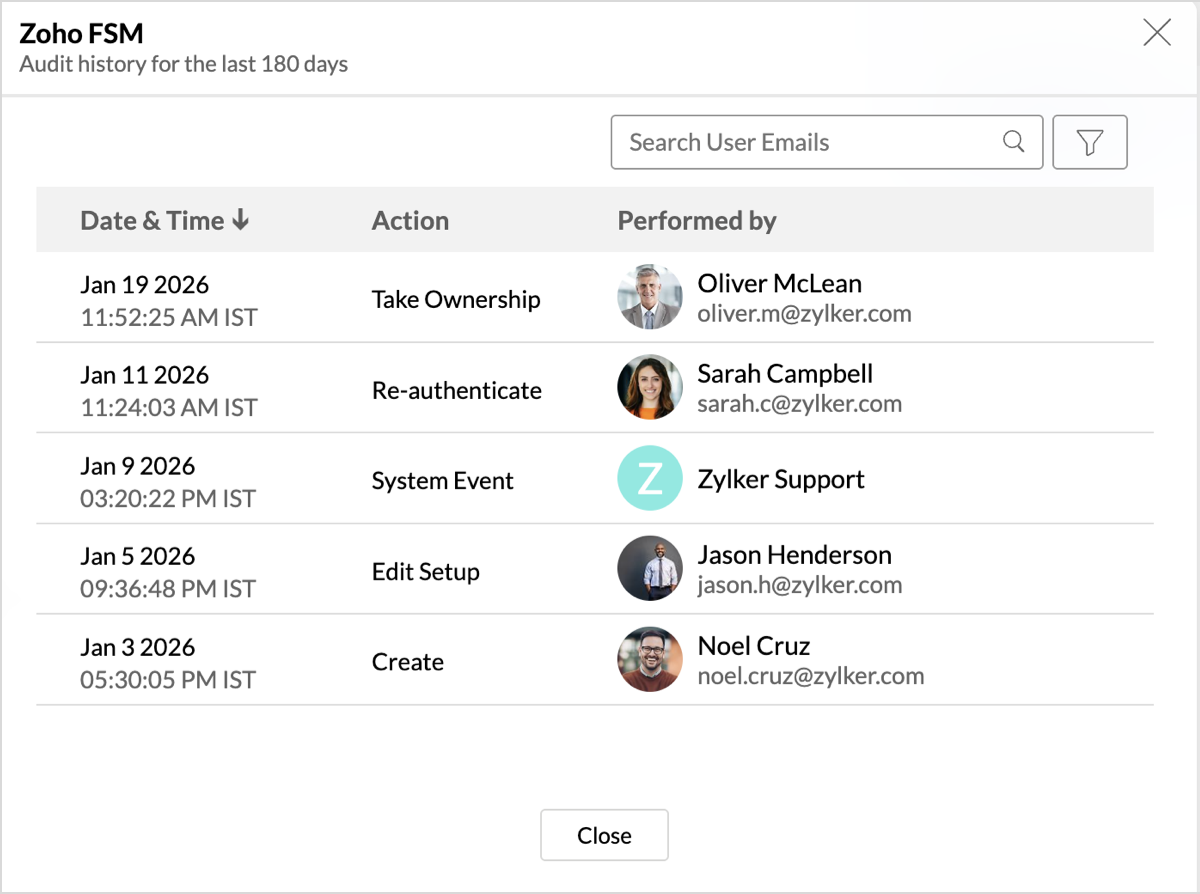Close the audit history dialog with X
The height and width of the screenshot is (894, 1200).
coord(1157,33)
